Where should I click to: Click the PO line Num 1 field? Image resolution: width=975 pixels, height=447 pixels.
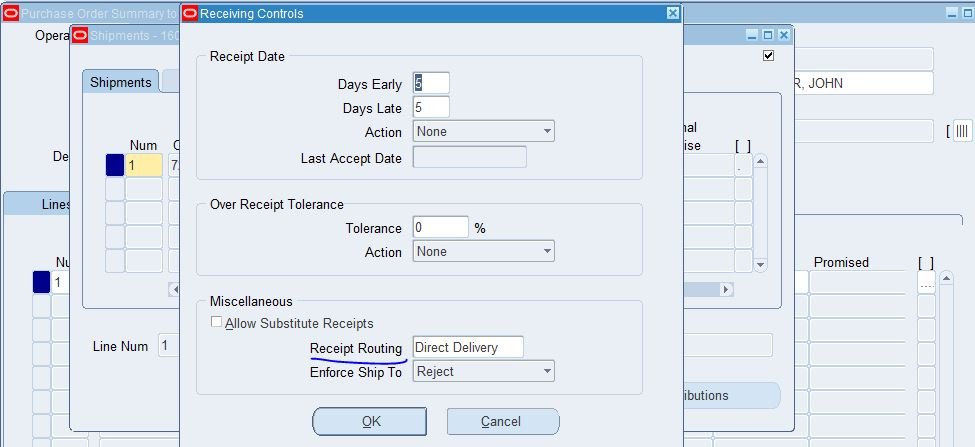point(60,282)
